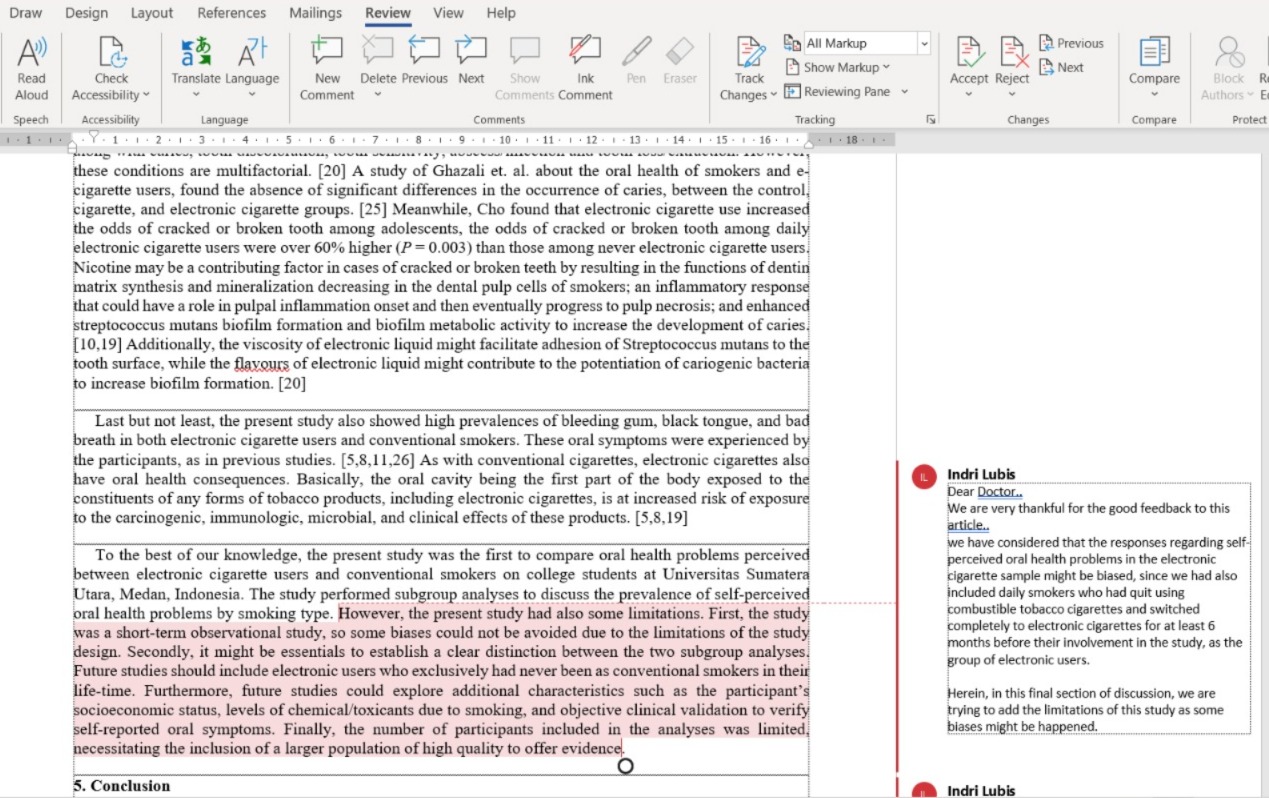
Task: Click the 'P = 0.003' value in the text
Action: click(431, 248)
